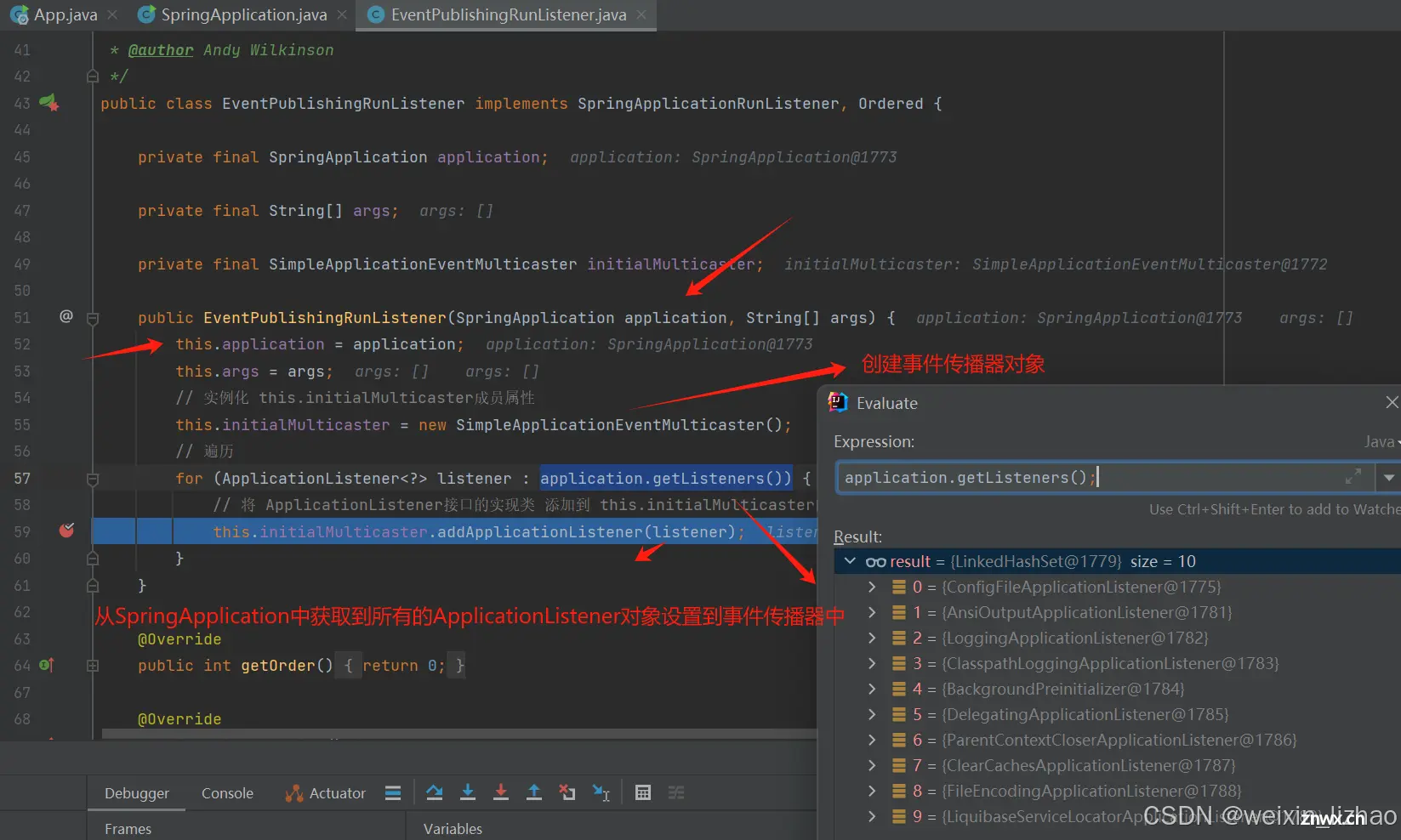The height and width of the screenshot is (840, 1401).
Task: Expand the ClasspathLoggingApplicationListener entry 3
Action: (872, 663)
